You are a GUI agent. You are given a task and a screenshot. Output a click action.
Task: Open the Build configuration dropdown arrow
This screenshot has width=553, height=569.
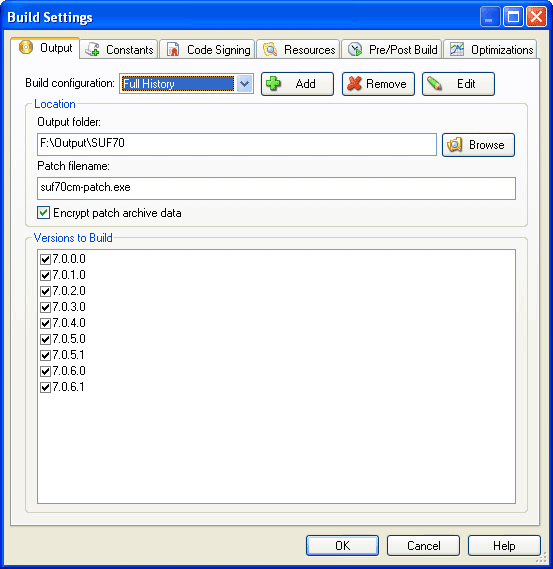(245, 84)
